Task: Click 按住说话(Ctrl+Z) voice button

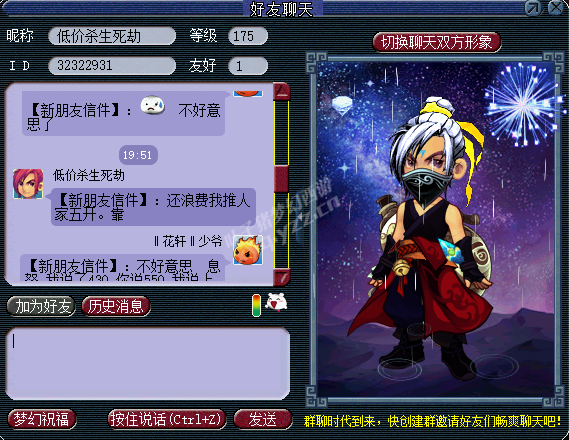Action: click(167, 420)
